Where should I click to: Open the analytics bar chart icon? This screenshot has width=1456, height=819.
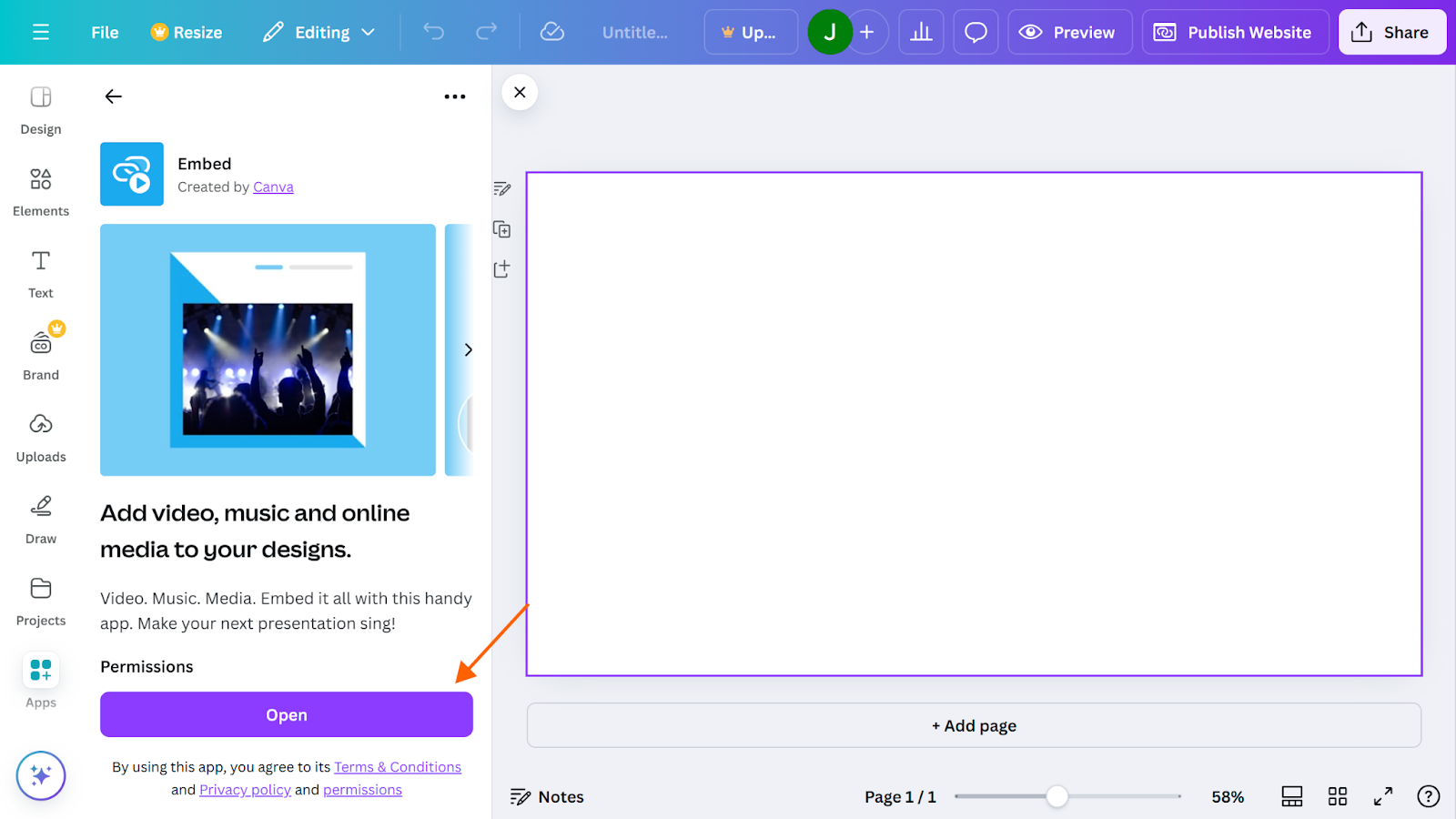921,33
